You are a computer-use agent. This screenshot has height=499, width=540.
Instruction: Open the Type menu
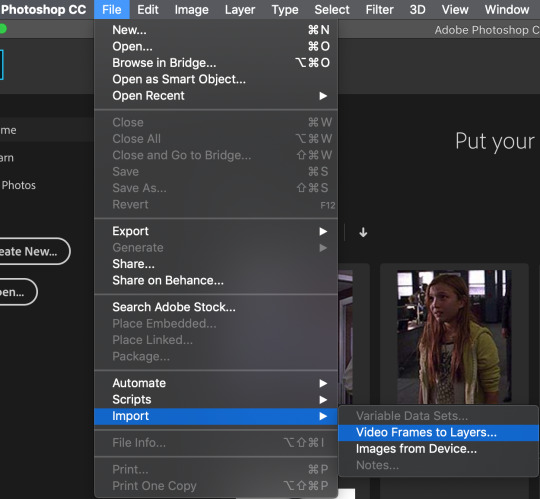tap(285, 10)
